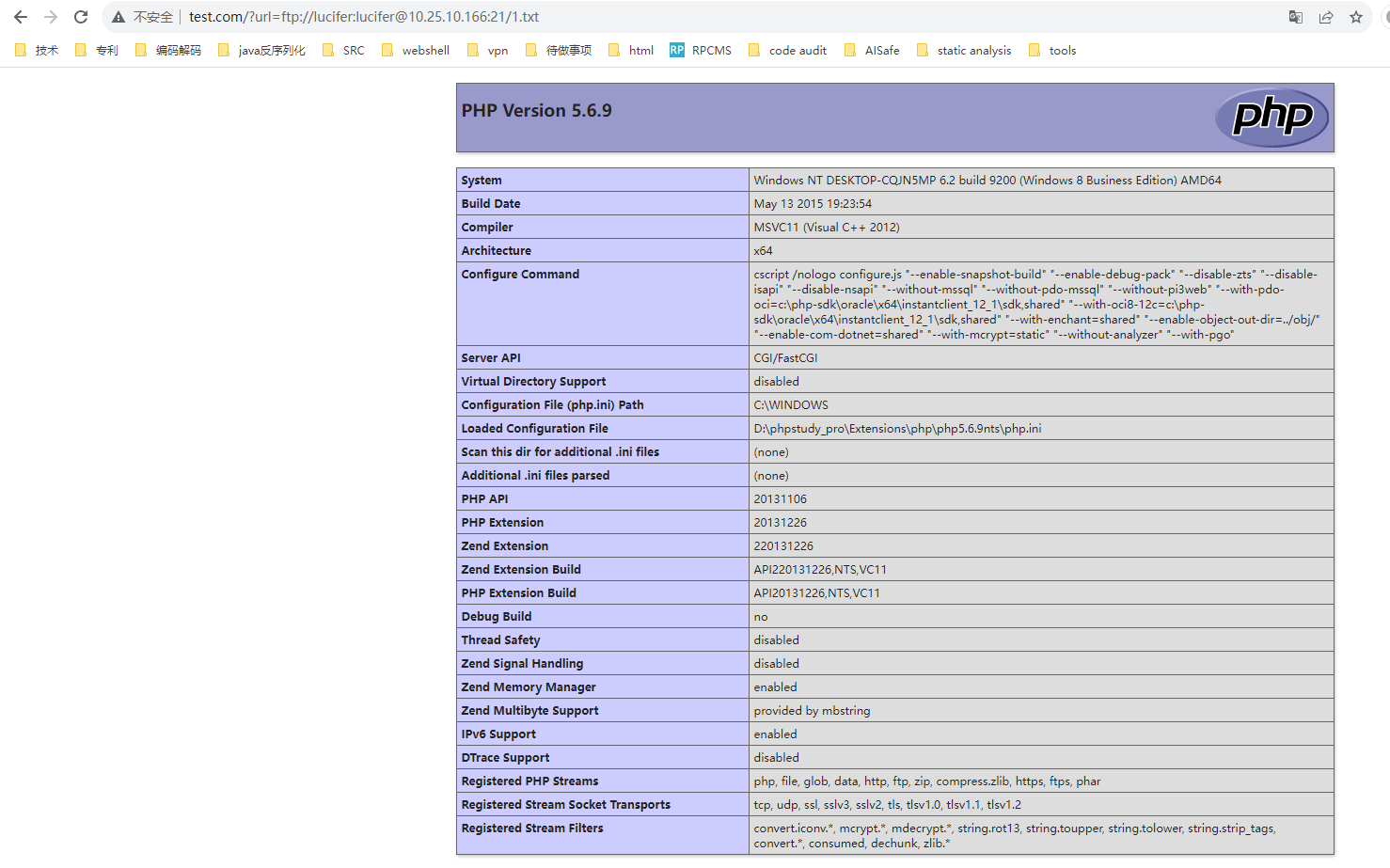Click the C:\WINDOWS path value
This screenshot has width=1390, height=868.
pyautogui.click(x=791, y=405)
